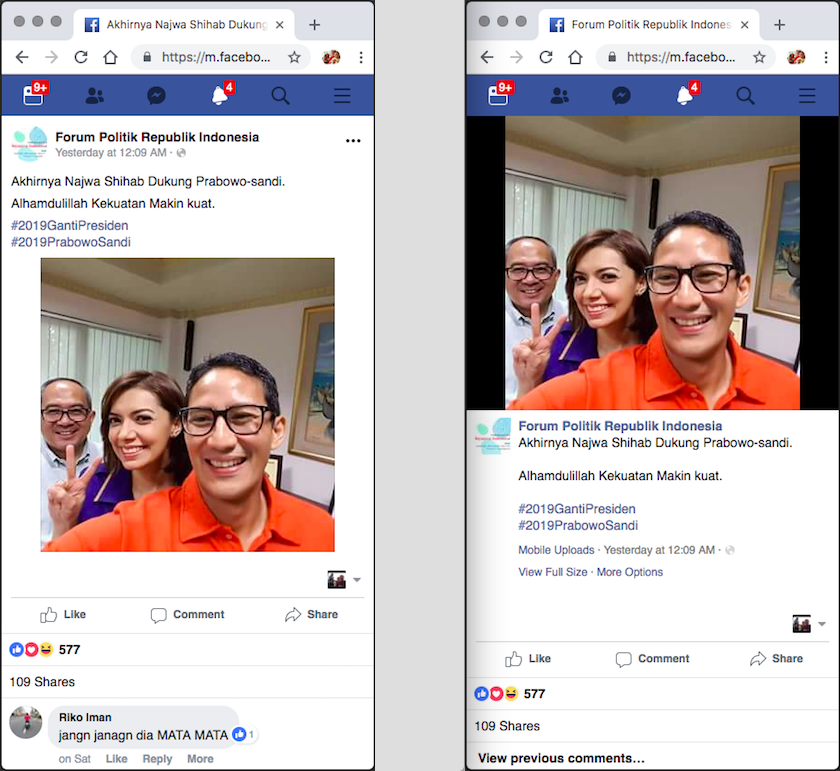The width and height of the screenshot is (840, 771).
Task: Like the photo in right window
Action: pyautogui.click(x=528, y=659)
